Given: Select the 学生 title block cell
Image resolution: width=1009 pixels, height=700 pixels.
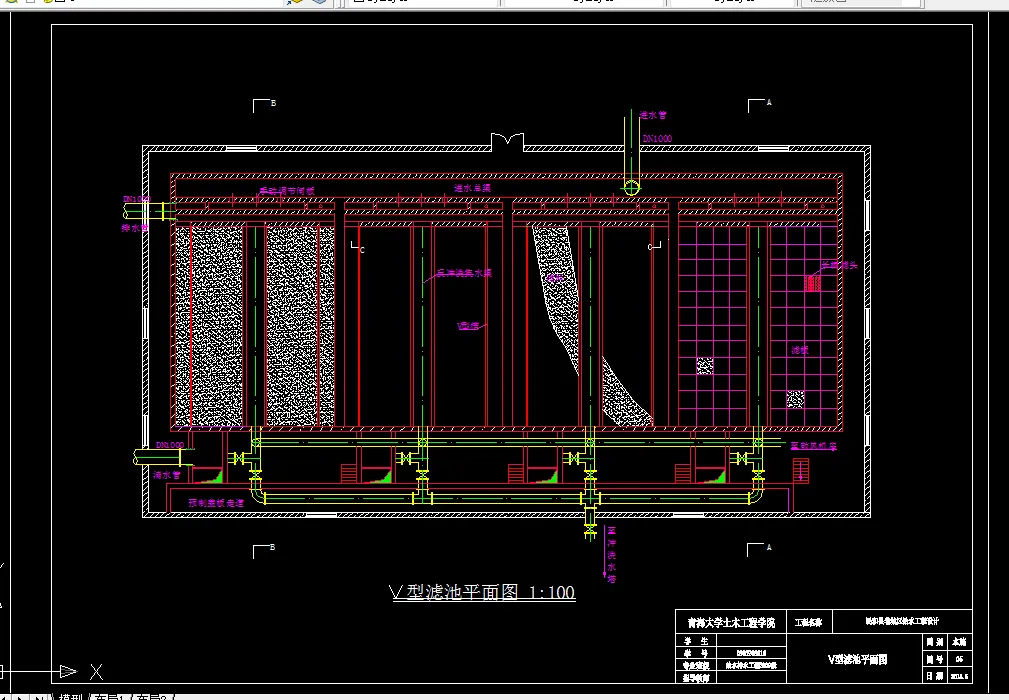Looking at the screenshot, I should [696, 641].
